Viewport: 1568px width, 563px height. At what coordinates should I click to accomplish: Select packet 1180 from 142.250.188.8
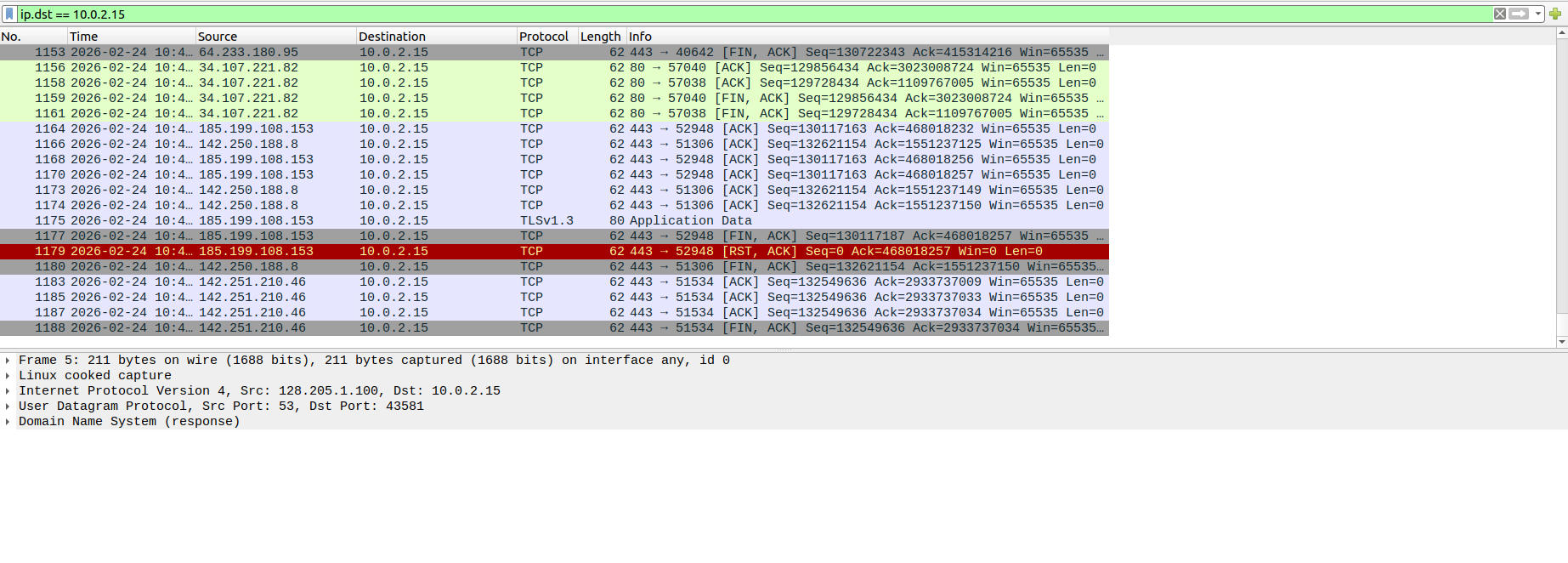click(x=554, y=267)
